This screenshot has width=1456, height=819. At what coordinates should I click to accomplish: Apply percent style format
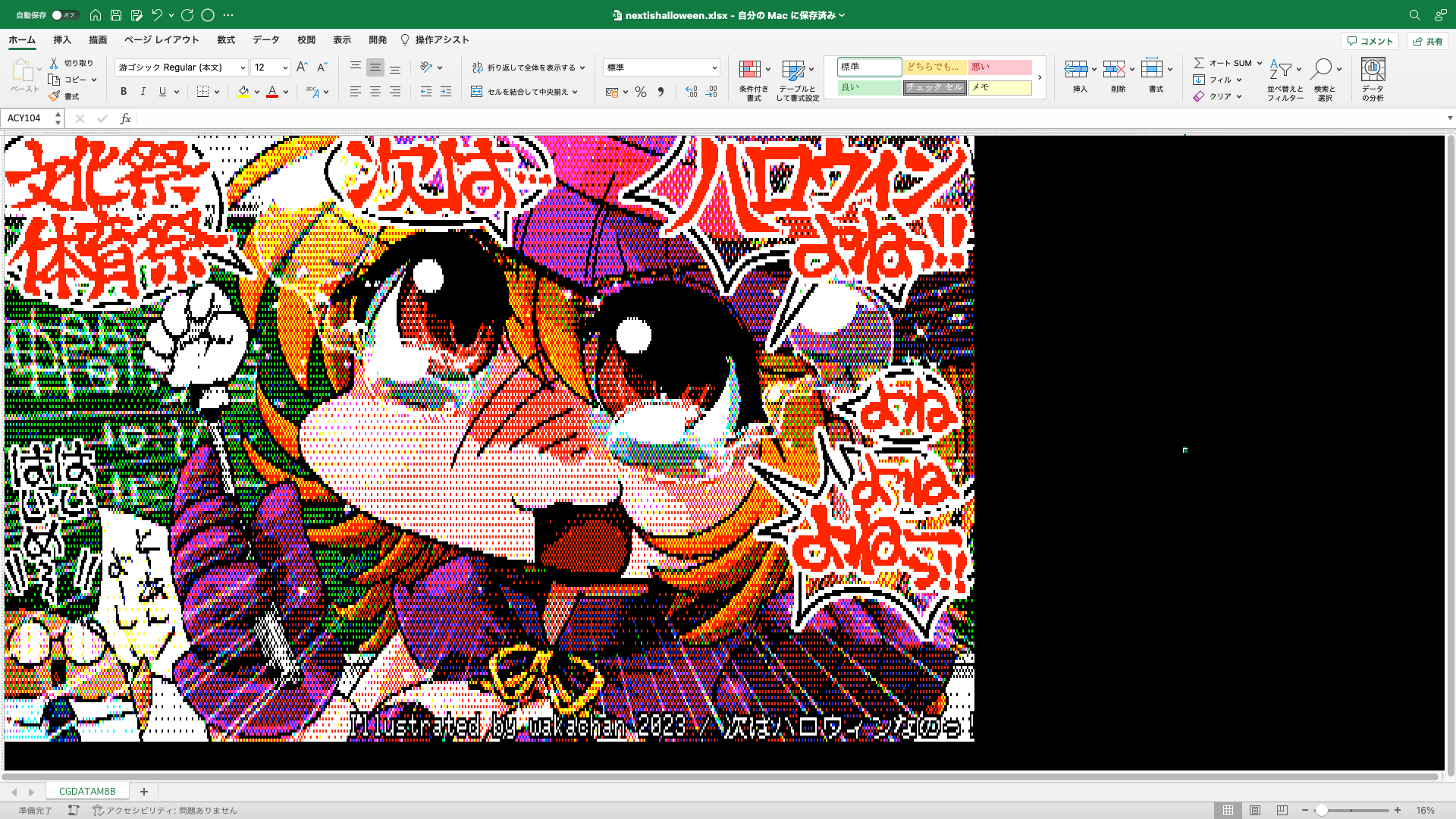[x=641, y=92]
